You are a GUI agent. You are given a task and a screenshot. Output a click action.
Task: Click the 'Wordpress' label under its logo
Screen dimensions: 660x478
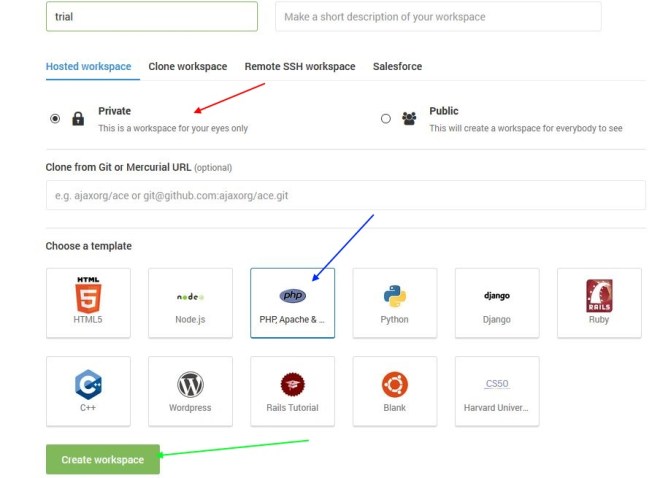click(190, 408)
